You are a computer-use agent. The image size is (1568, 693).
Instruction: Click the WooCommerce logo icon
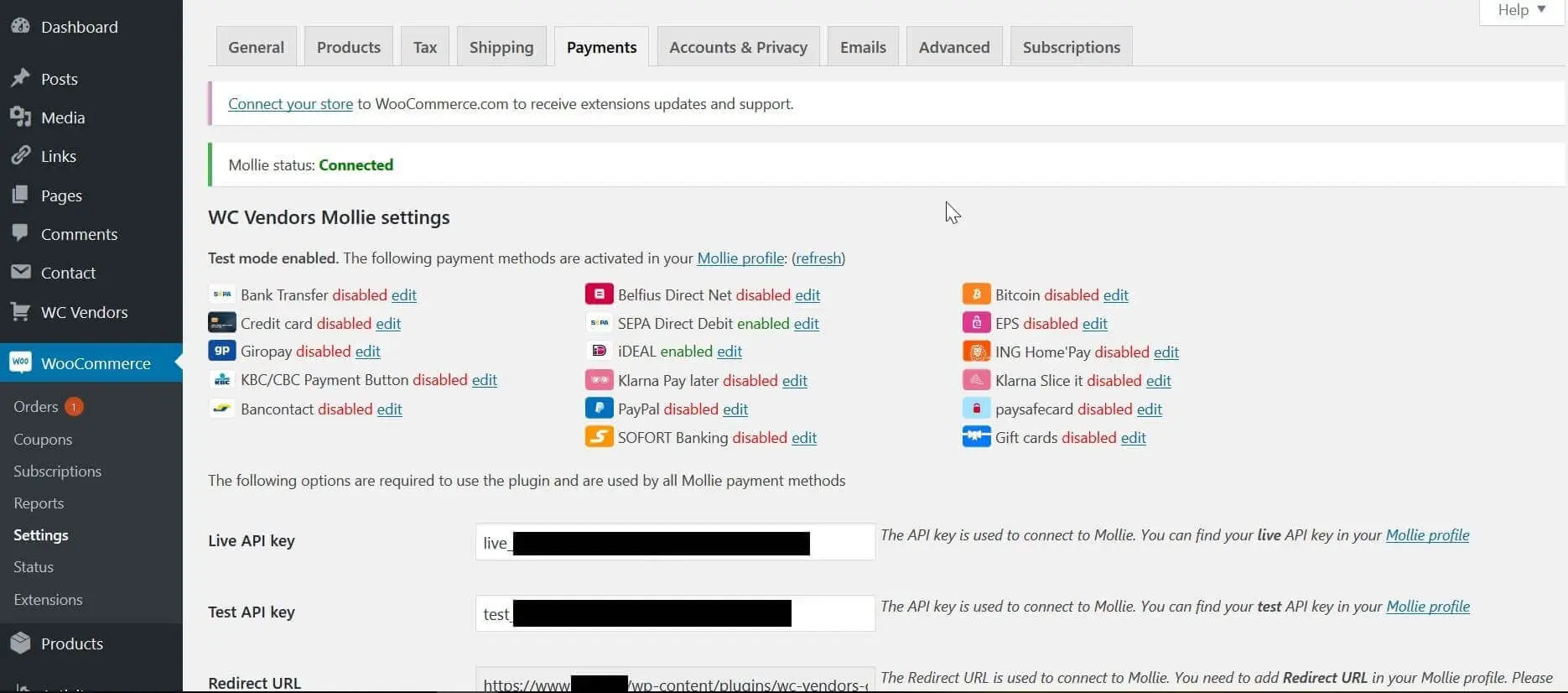pyautogui.click(x=20, y=362)
